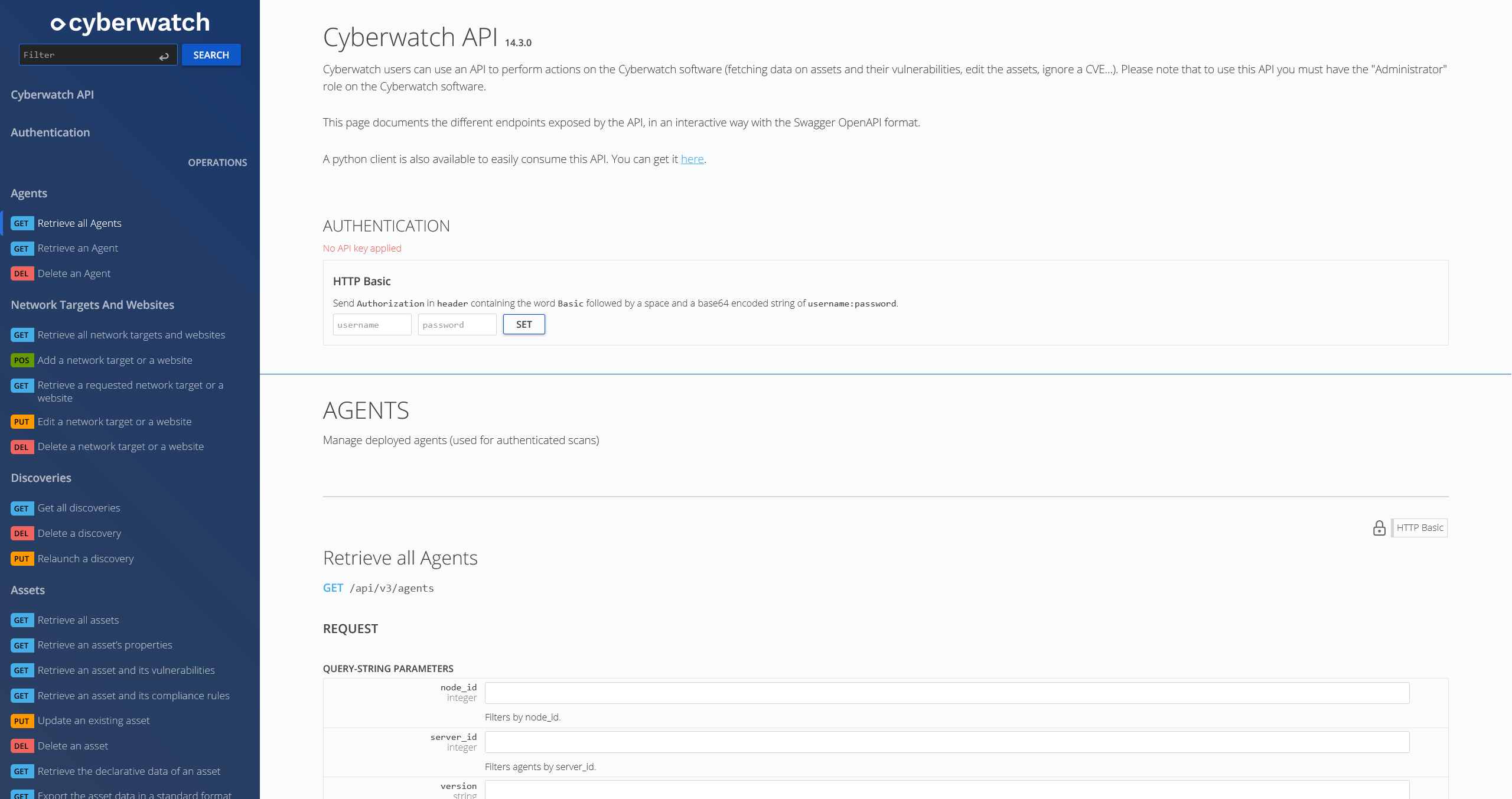Click the username input field
The height and width of the screenshot is (799, 1512).
[372, 325]
